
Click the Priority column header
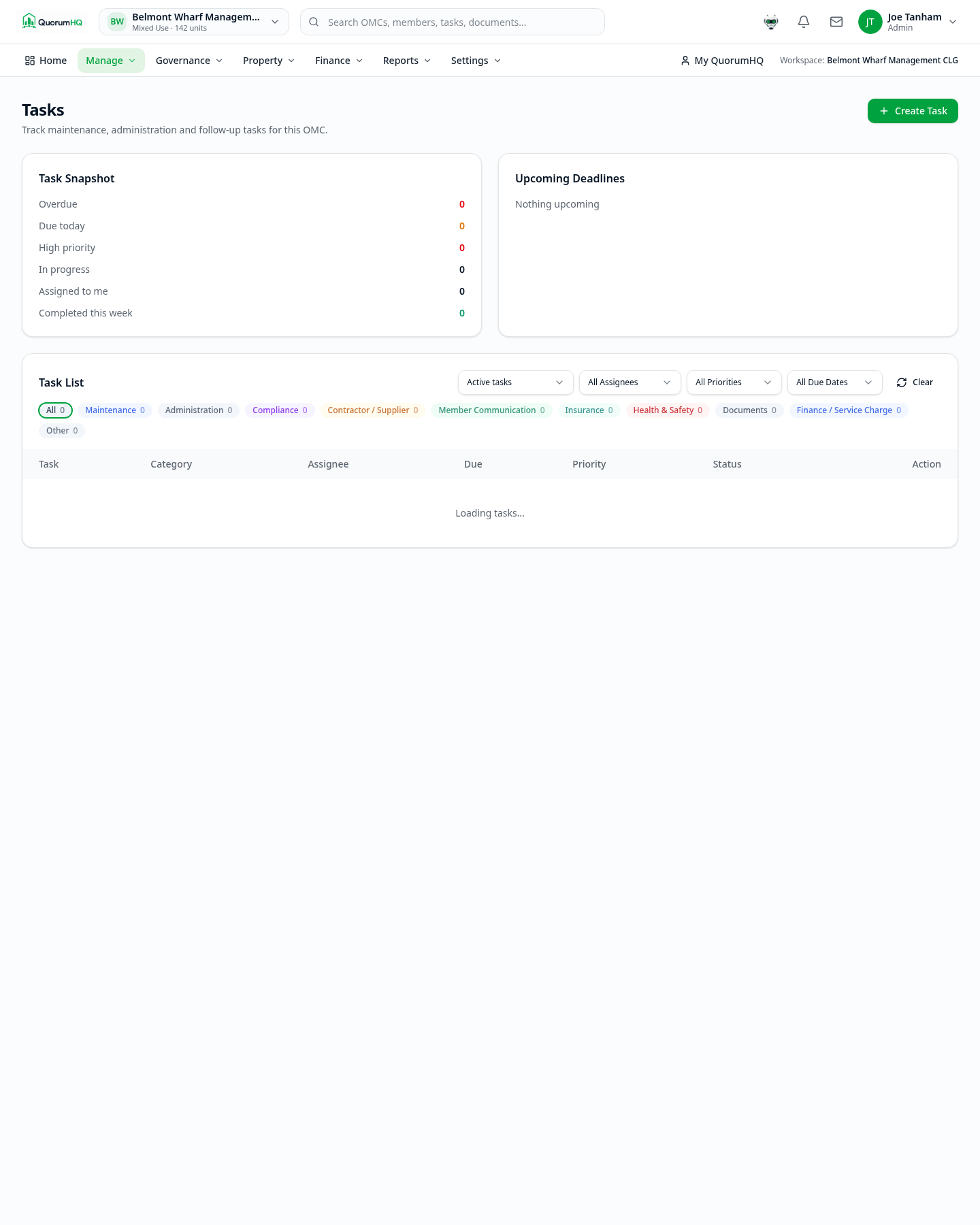coord(589,464)
